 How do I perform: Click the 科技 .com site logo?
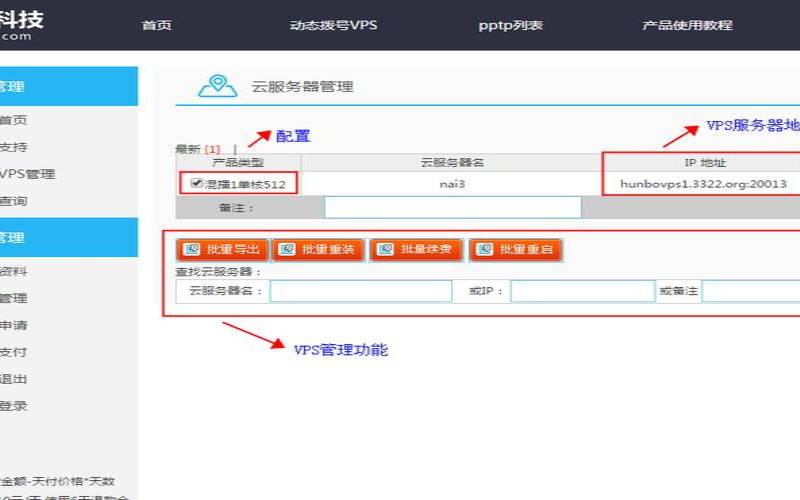(x=21, y=25)
